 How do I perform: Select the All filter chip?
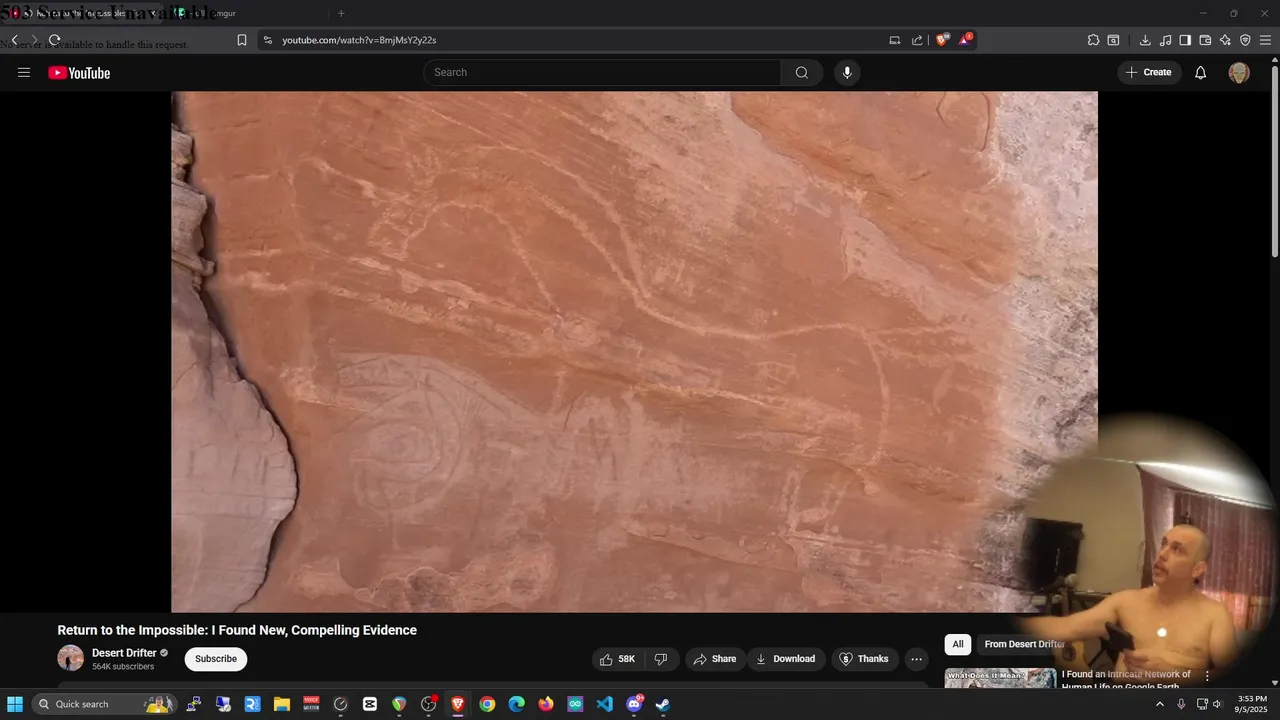pyautogui.click(x=958, y=644)
